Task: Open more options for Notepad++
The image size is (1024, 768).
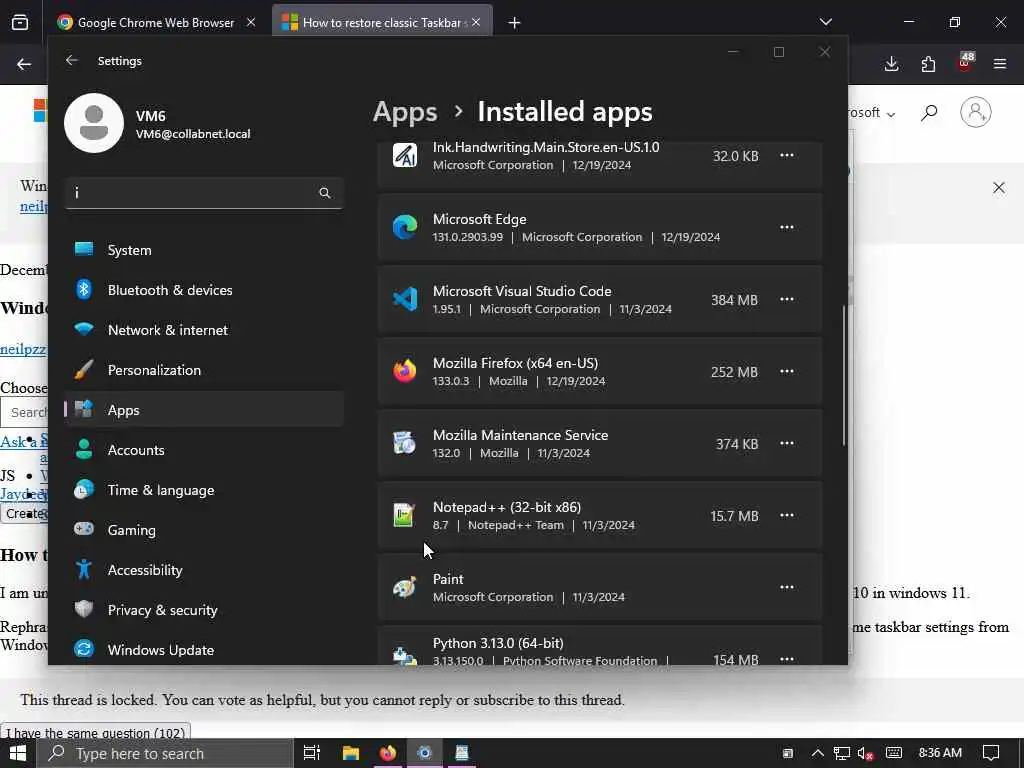Action: pos(787,515)
